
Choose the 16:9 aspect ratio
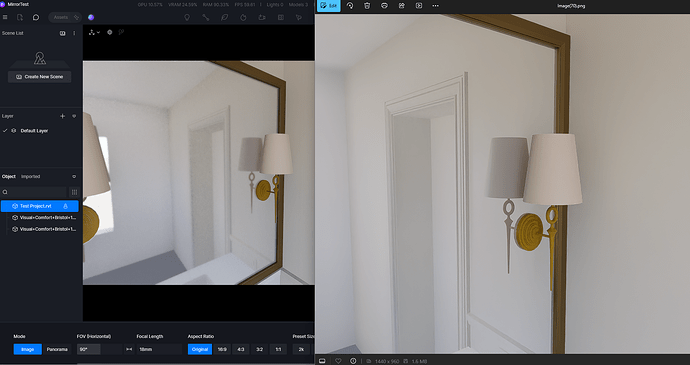[222, 349]
